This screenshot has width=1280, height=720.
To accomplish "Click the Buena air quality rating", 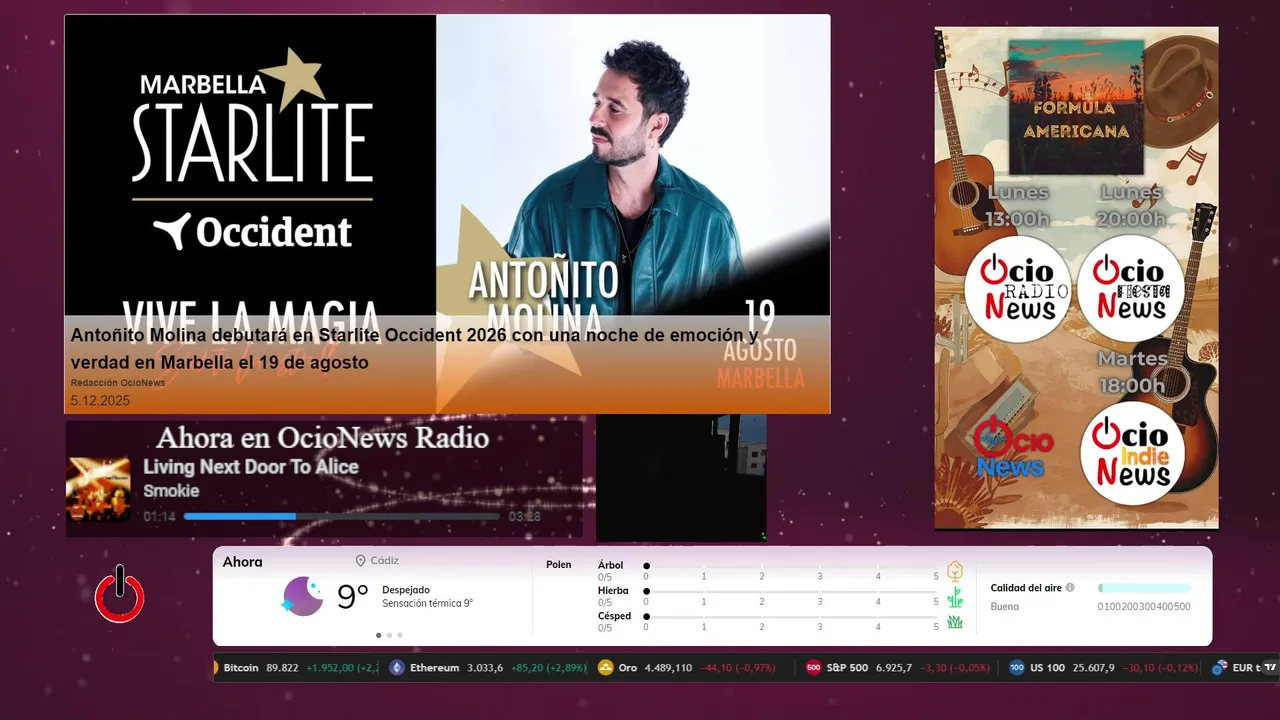I will point(1005,606).
